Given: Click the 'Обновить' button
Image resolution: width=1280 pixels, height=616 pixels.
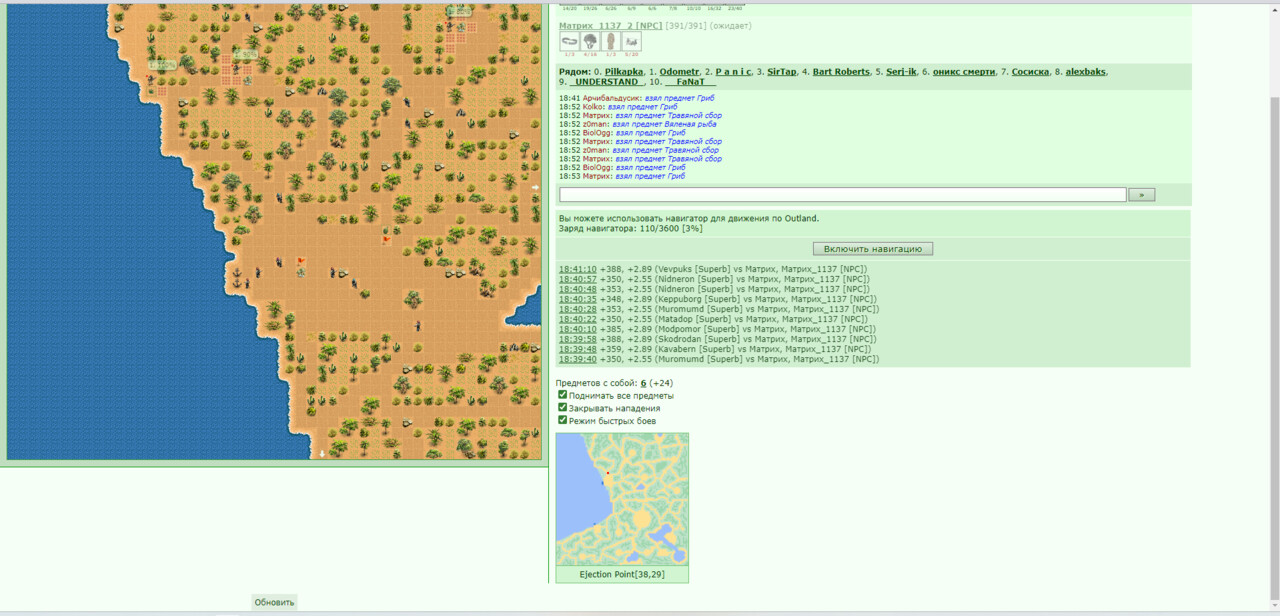Looking at the screenshot, I should pos(274,602).
